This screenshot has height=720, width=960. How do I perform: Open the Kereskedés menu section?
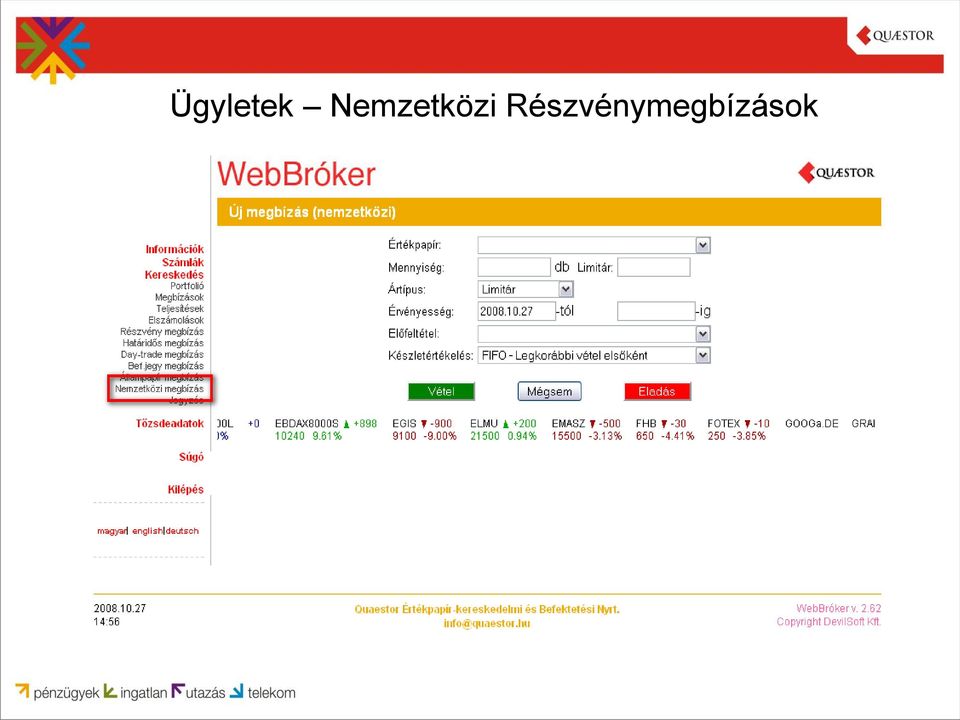point(174,275)
